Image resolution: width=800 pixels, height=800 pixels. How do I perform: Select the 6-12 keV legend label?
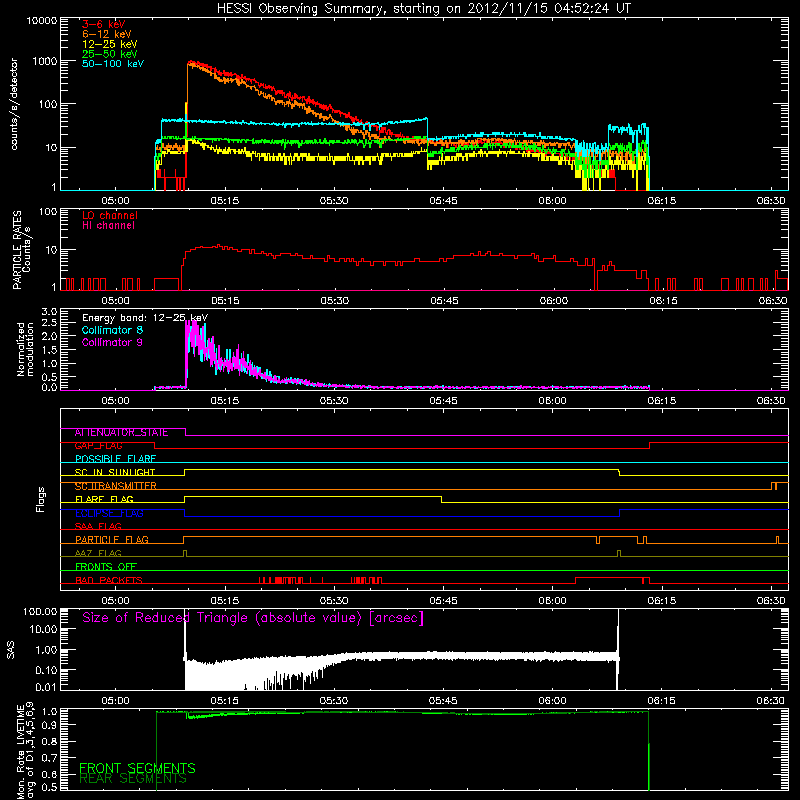point(107,34)
